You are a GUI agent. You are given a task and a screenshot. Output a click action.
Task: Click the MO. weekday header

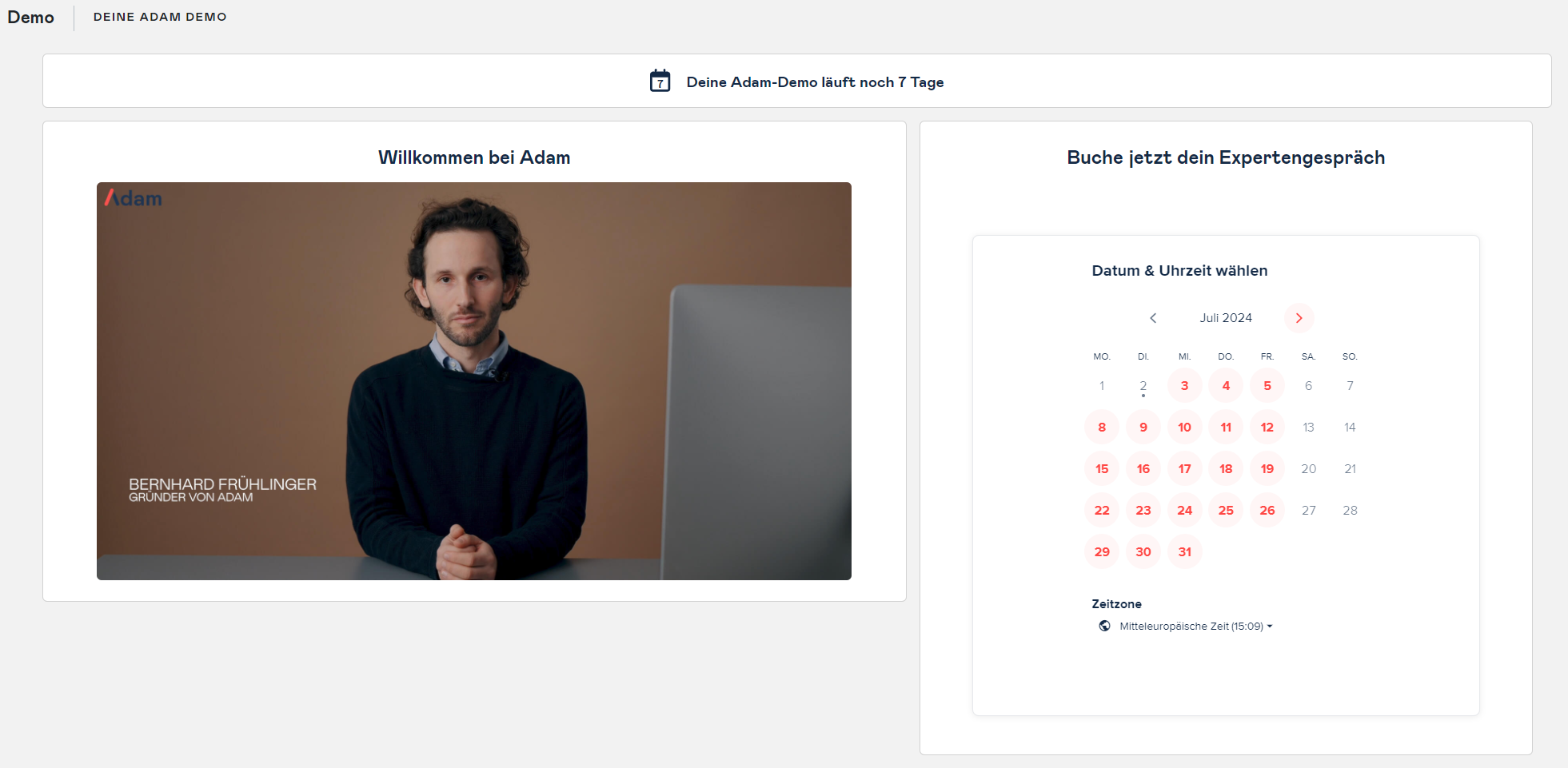[1102, 356]
